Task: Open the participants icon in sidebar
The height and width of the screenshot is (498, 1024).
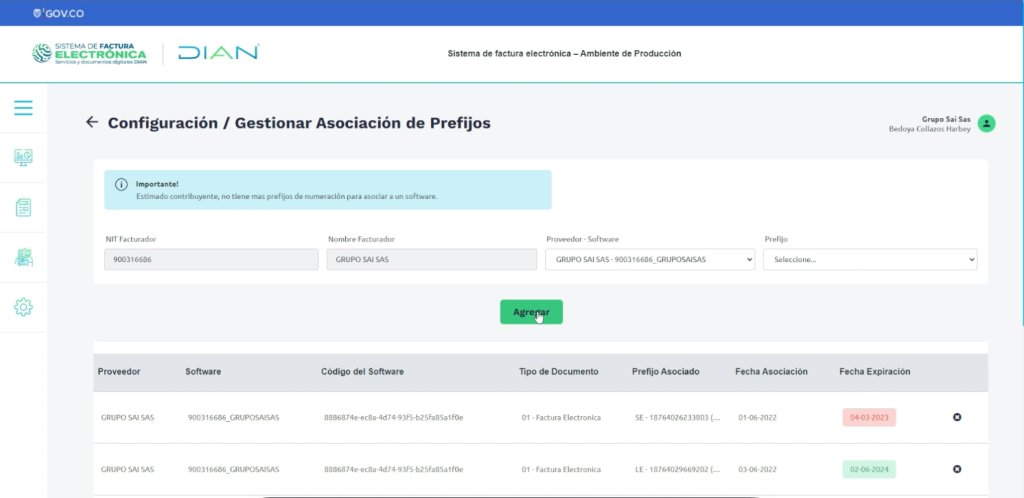Action: click(24, 258)
